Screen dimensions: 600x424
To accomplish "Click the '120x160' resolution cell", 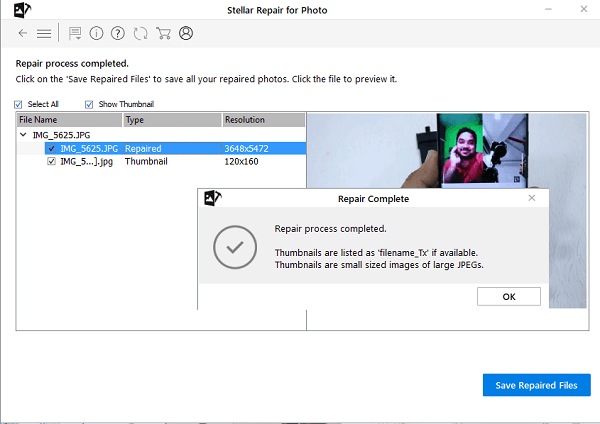I will 241,161.
